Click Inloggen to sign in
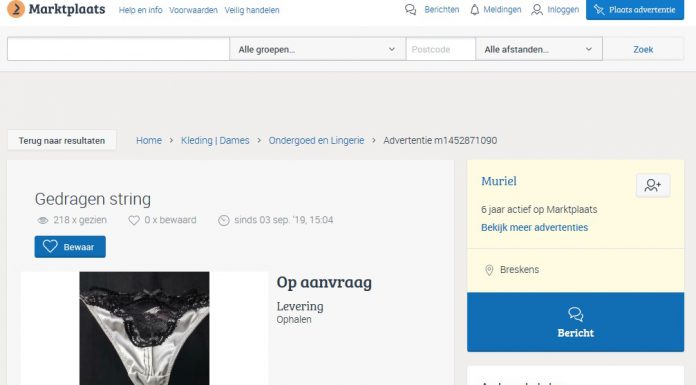 563,10
